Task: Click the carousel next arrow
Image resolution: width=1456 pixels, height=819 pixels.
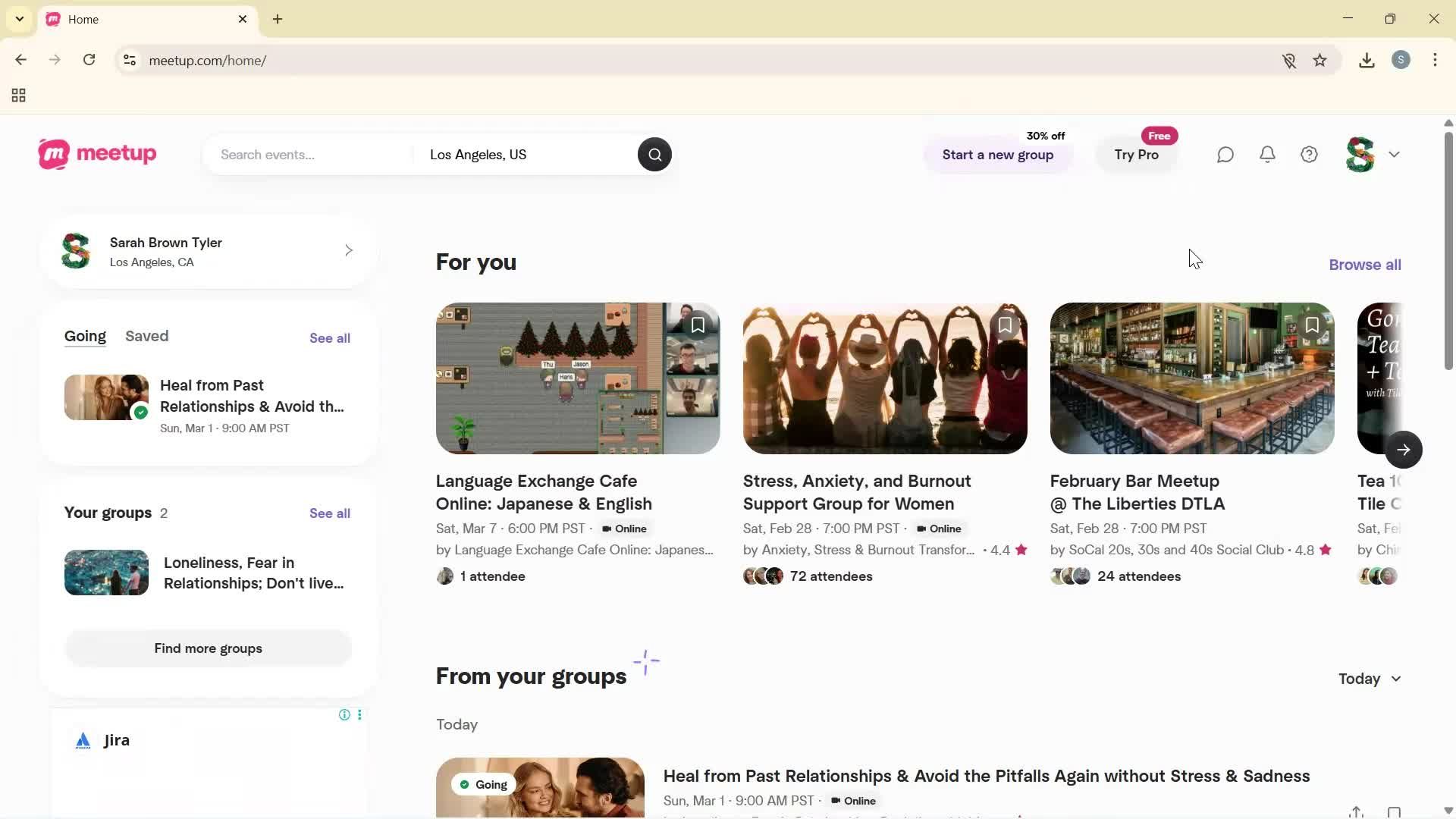Action: coord(1404,450)
